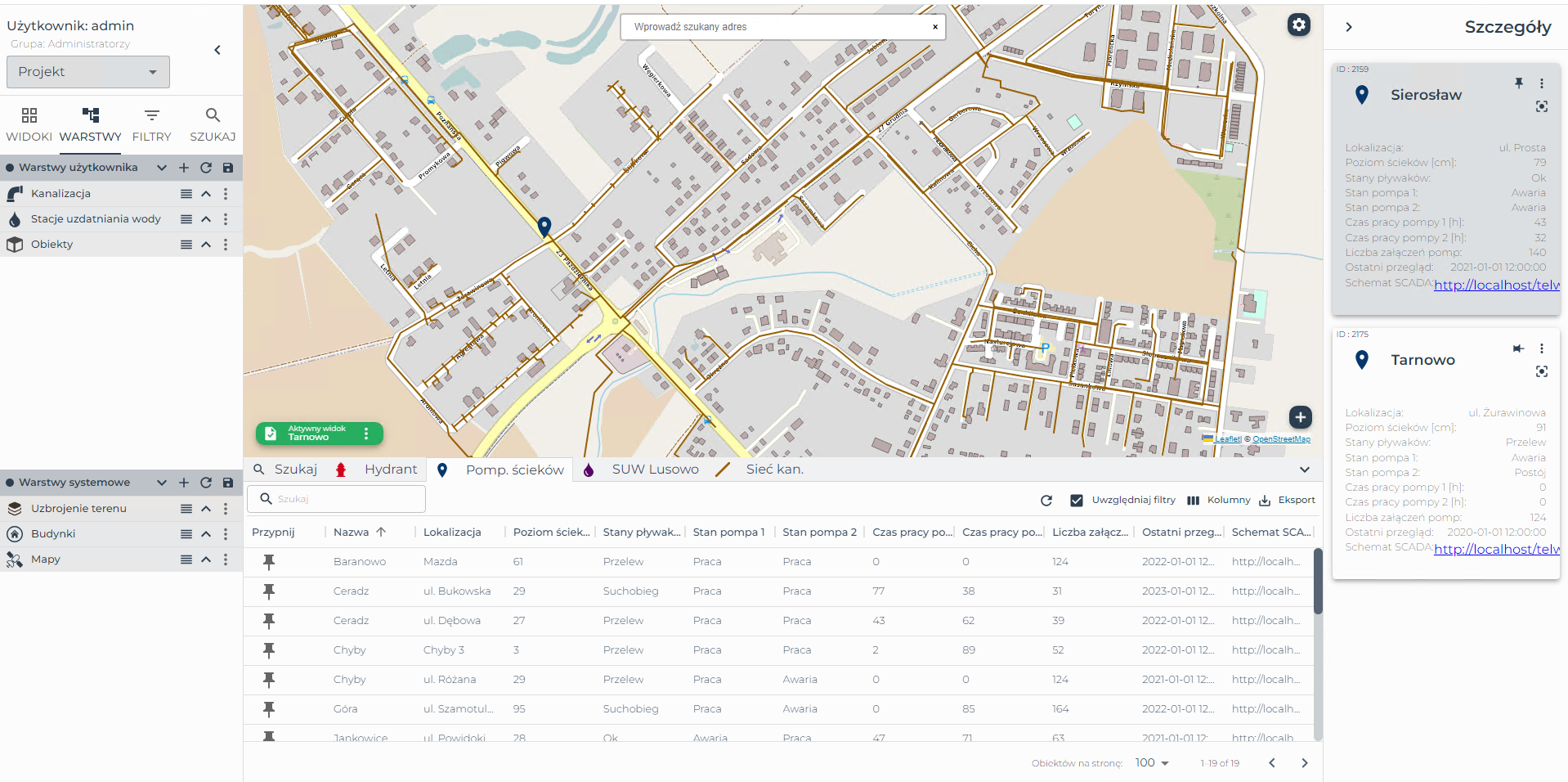Open rows-per-page 100 dropdown

[x=1151, y=762]
